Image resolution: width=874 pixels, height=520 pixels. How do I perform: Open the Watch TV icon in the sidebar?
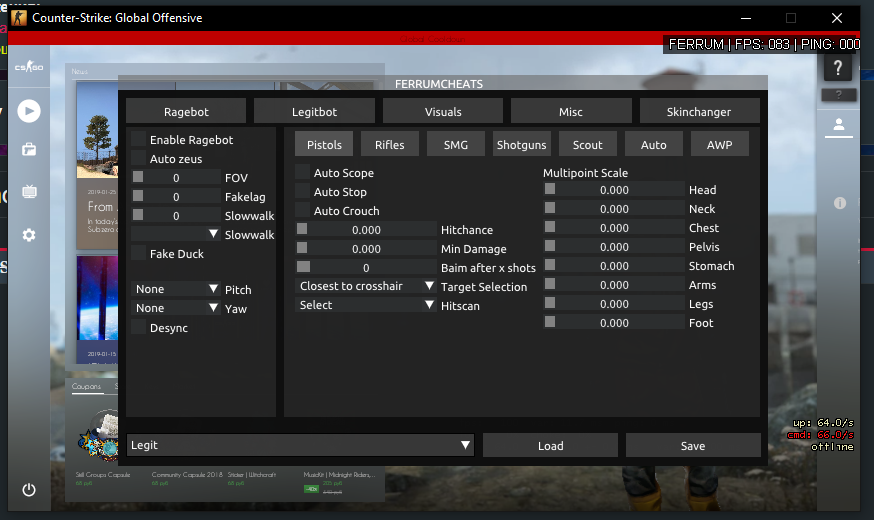(29, 192)
